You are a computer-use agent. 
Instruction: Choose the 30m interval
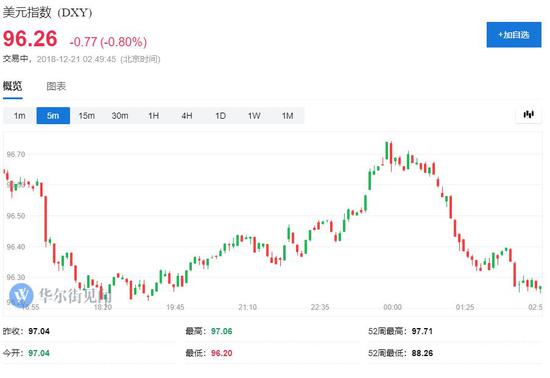[x=120, y=116]
